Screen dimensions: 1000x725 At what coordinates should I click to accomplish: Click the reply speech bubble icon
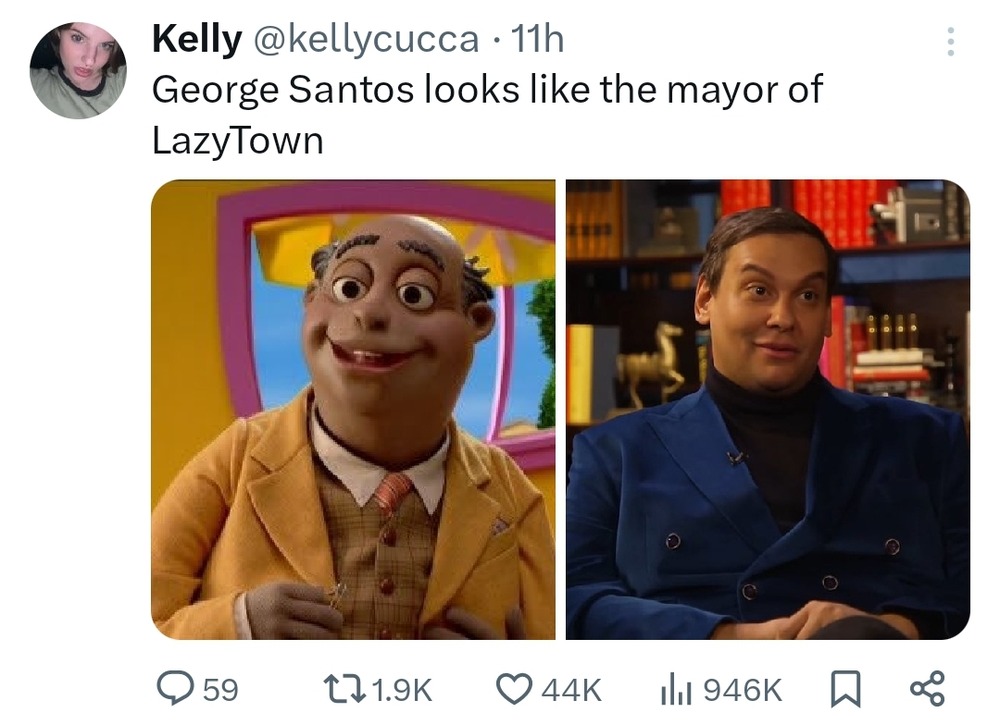point(175,689)
